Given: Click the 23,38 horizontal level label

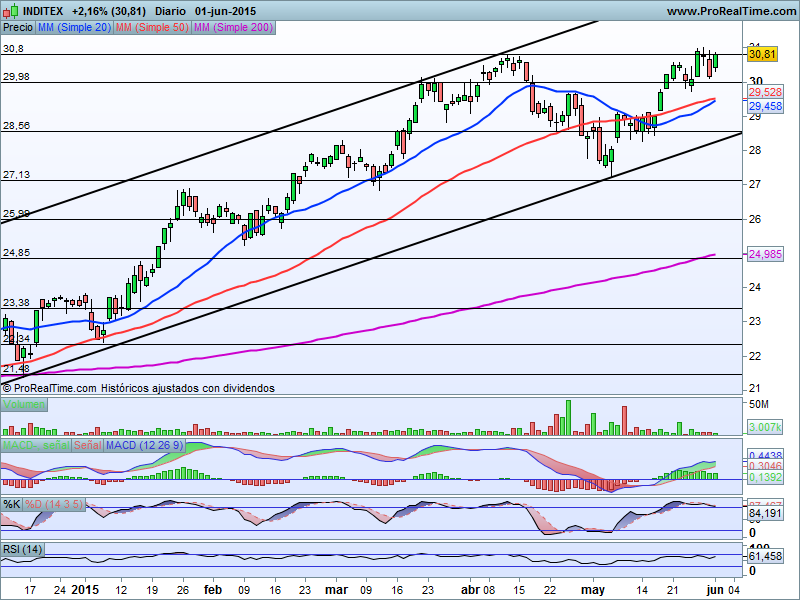Looking at the screenshot, I should (x=16, y=303).
